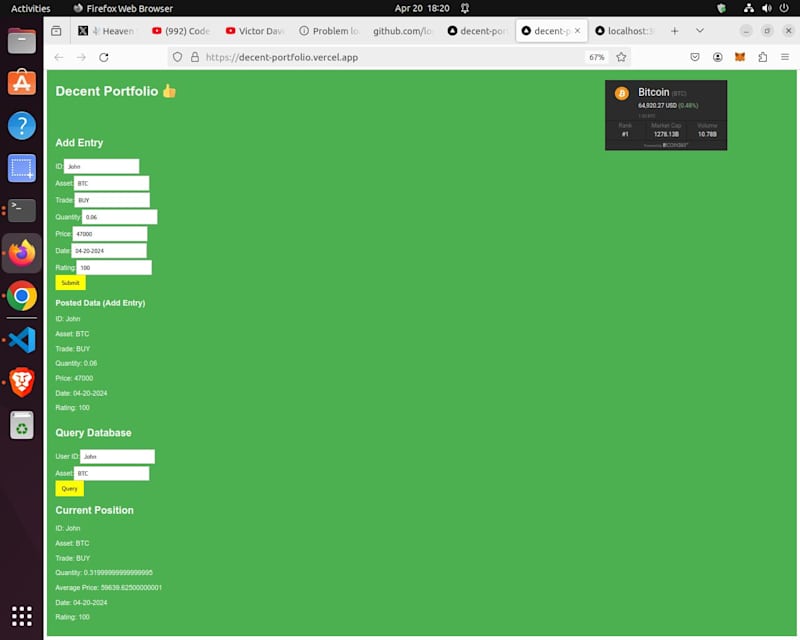Show Applications grid
The image size is (800, 640).
click(21, 616)
